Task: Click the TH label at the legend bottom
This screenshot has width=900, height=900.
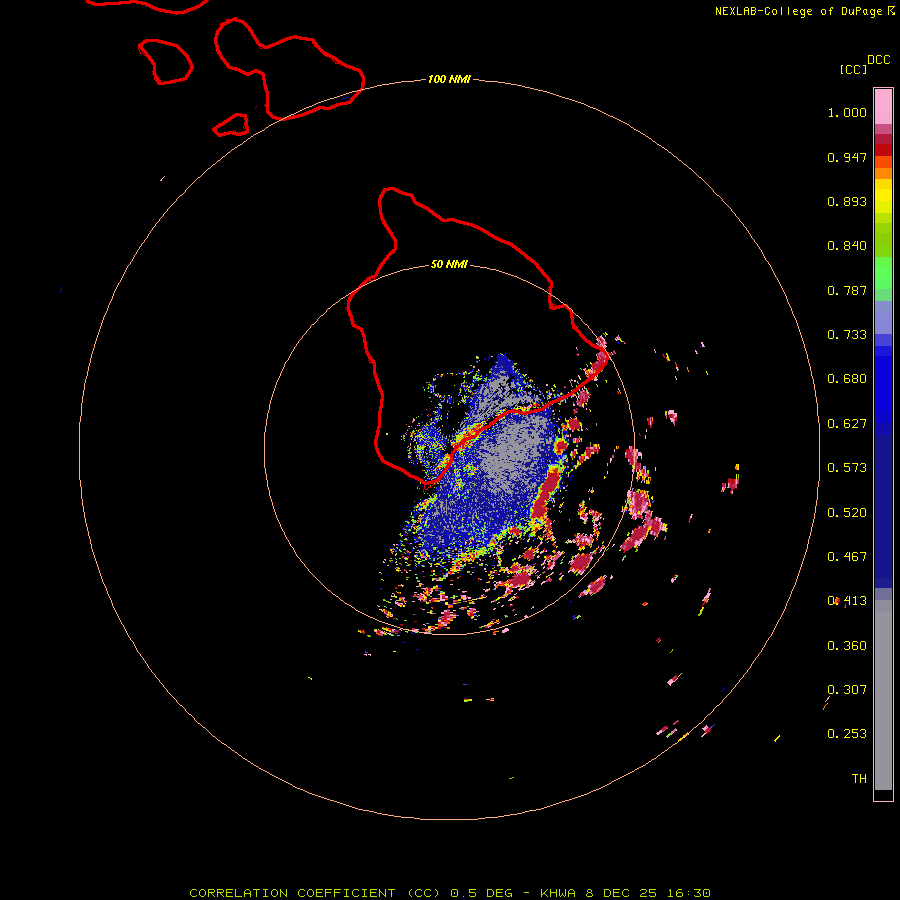Action: point(859,779)
